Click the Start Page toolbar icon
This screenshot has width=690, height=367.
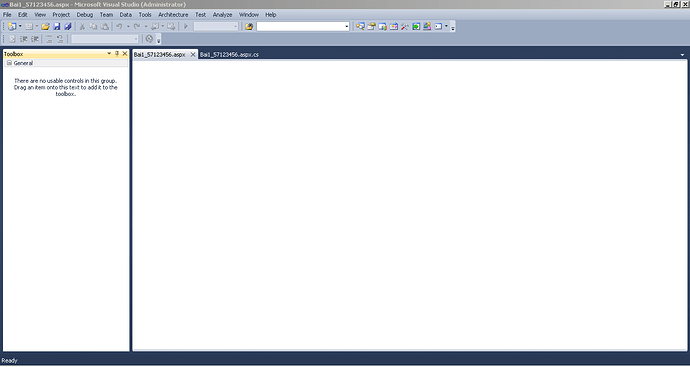pos(416,26)
